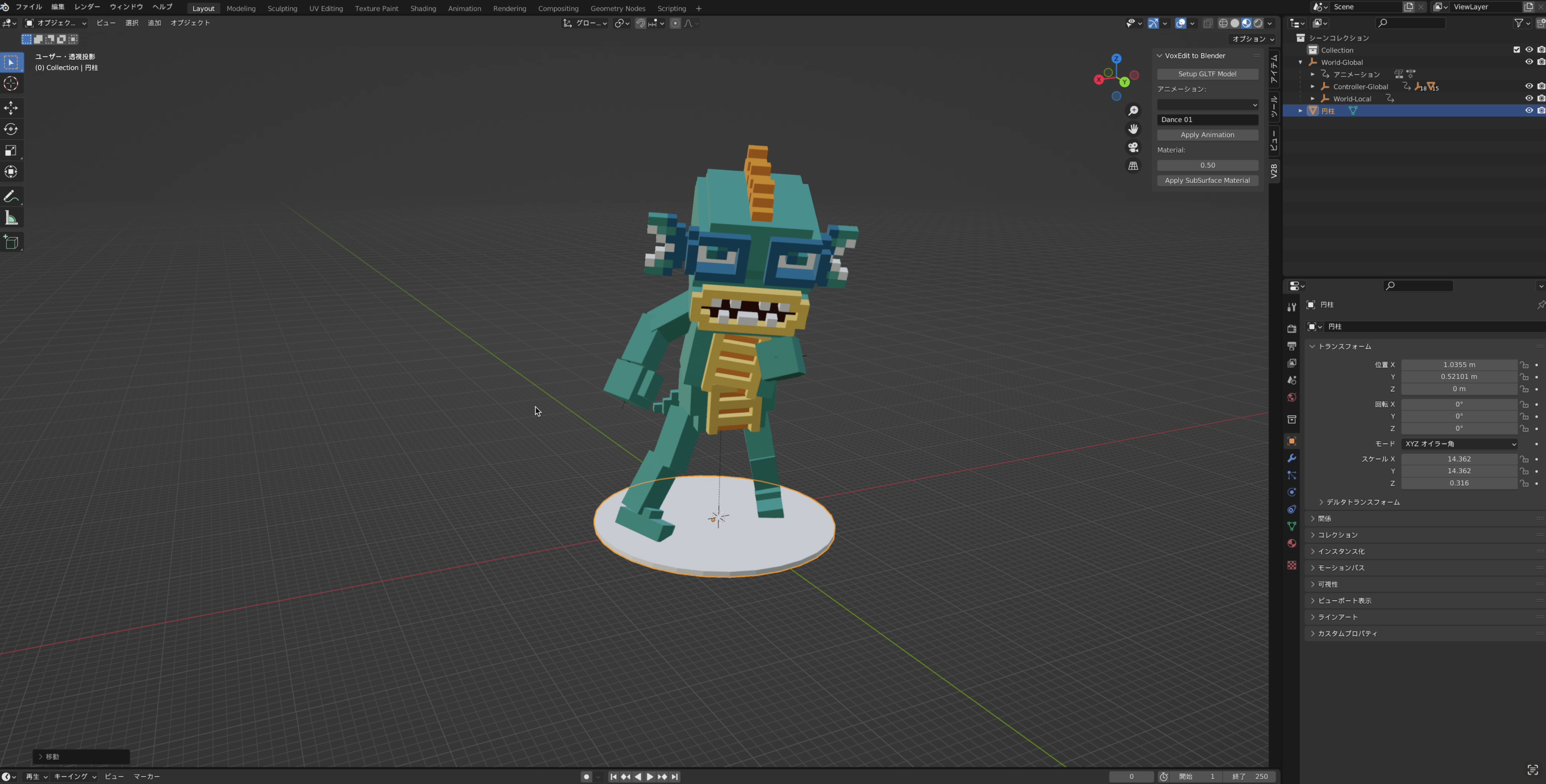The image size is (1546, 784).
Task: Select the Rotate tool
Action: 11,129
